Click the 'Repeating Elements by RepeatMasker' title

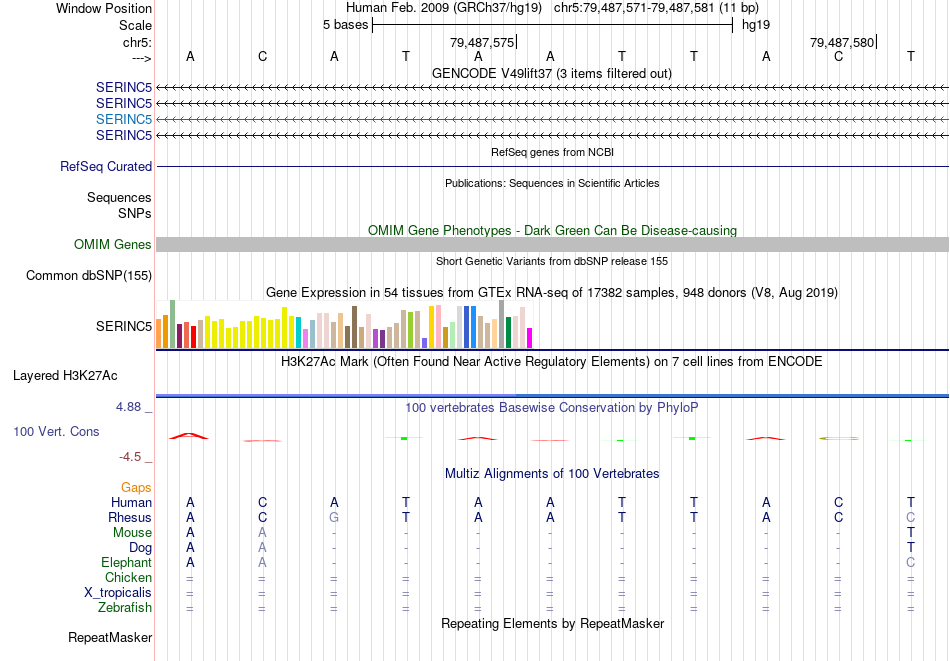[x=552, y=623]
